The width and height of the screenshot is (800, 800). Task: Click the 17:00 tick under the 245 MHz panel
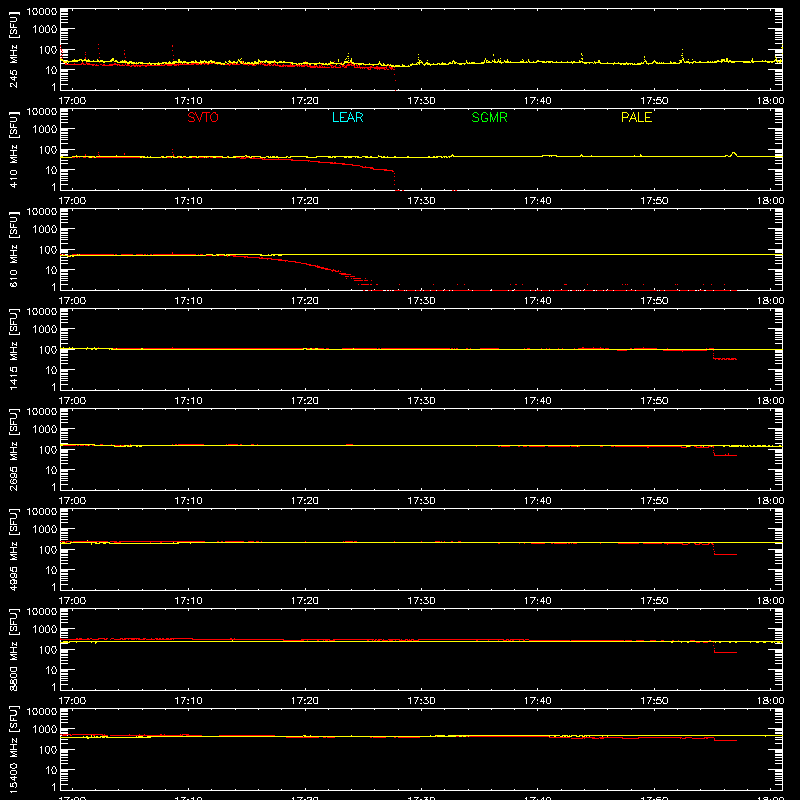(72, 101)
